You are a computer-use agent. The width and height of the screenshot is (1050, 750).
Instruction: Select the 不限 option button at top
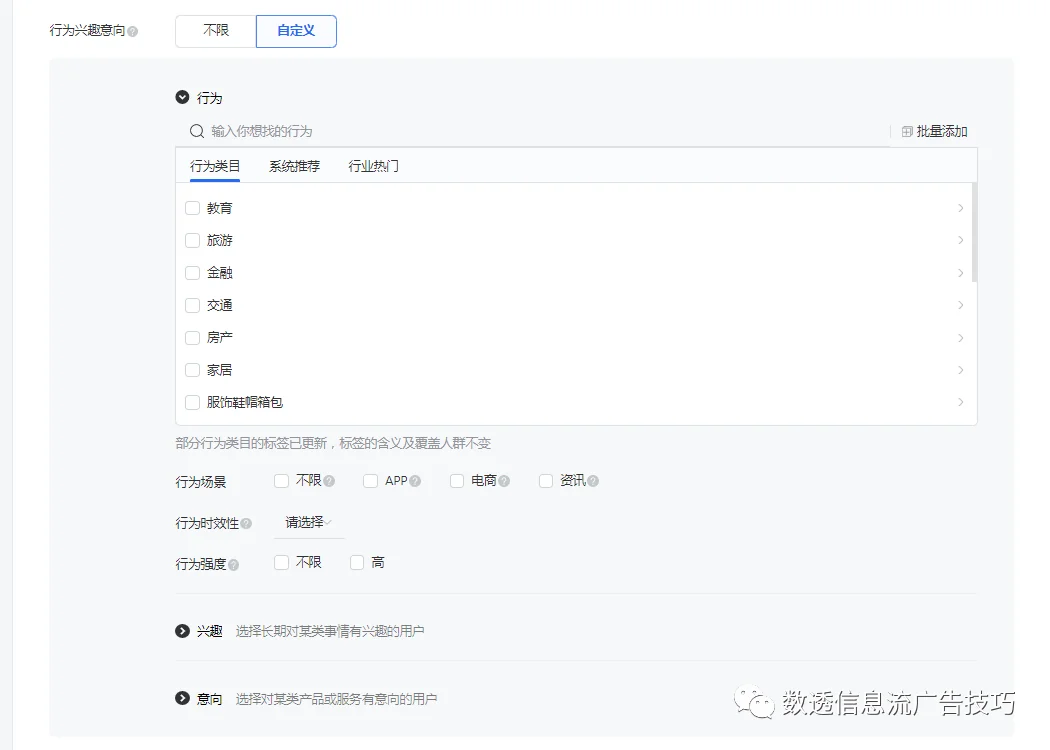216,31
